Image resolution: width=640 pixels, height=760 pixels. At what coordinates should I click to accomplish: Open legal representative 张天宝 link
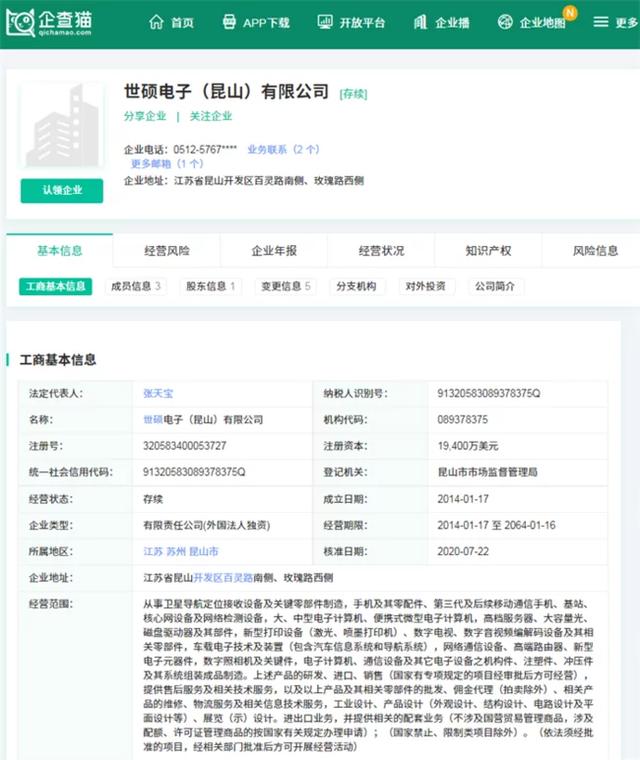point(158,394)
